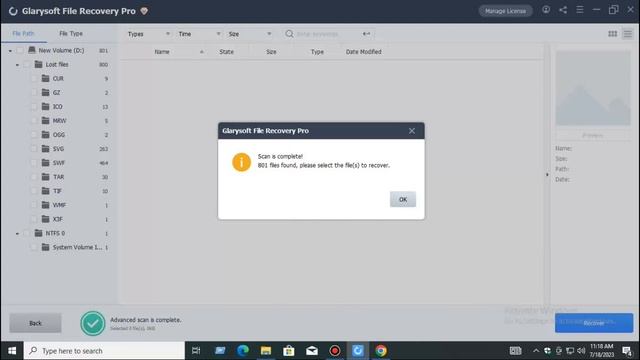The image size is (640, 360).
Task: Click OK in the scan complete dialog
Action: pos(402,199)
